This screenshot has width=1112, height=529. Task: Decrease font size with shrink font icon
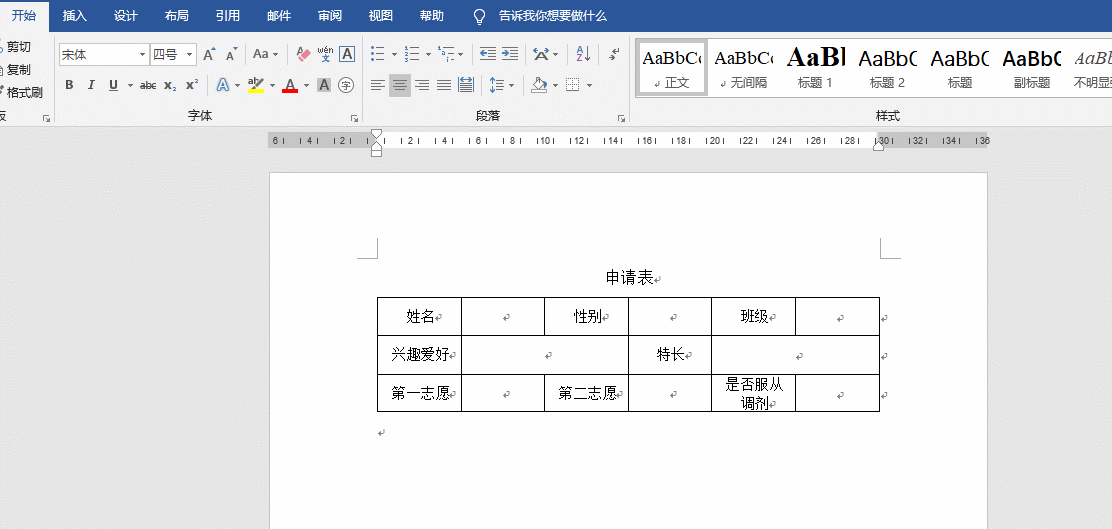pos(231,54)
